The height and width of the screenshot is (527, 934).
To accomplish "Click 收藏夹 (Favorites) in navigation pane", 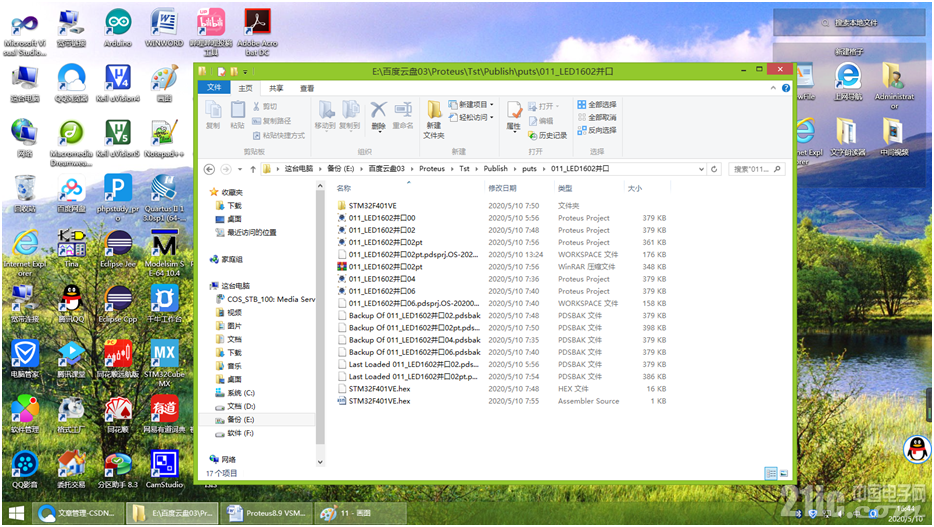I will pyautogui.click(x=232, y=192).
